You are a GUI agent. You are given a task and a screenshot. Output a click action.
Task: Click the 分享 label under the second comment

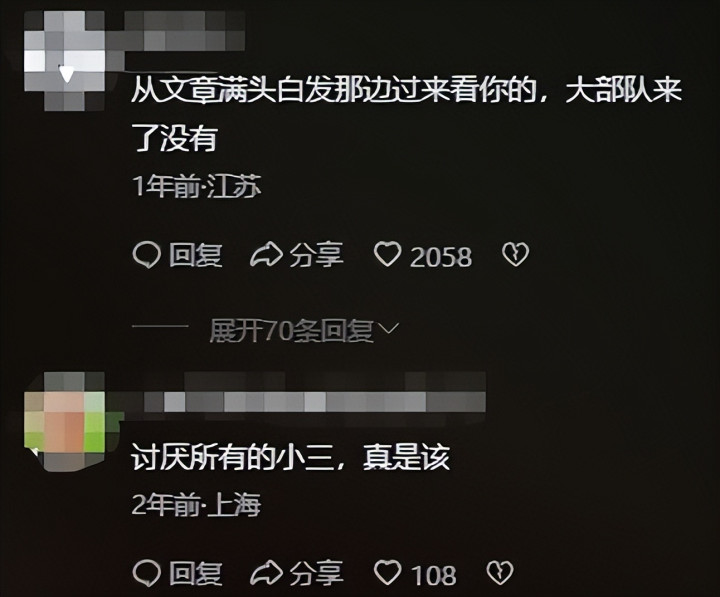(x=317, y=573)
